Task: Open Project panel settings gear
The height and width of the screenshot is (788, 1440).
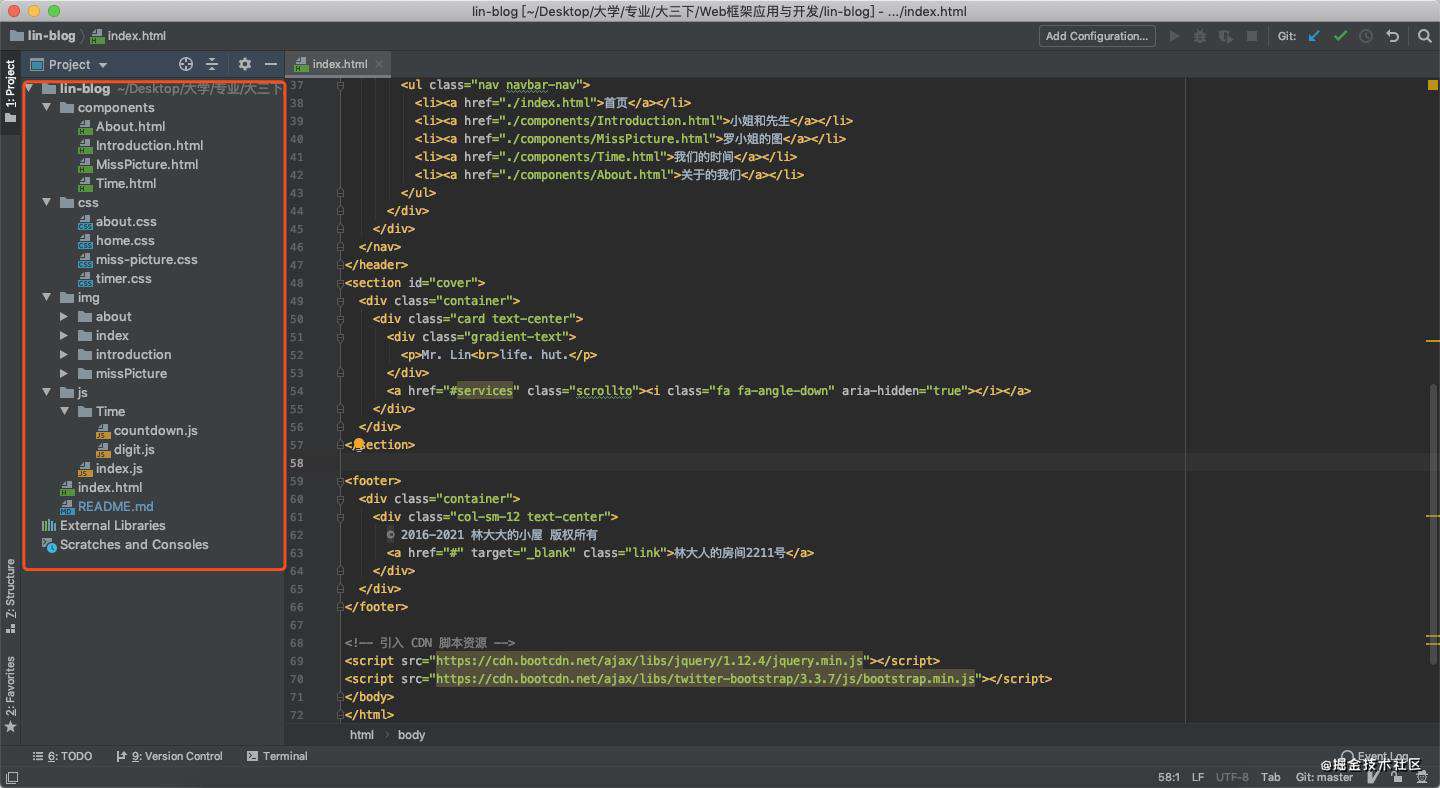Action: click(x=245, y=64)
